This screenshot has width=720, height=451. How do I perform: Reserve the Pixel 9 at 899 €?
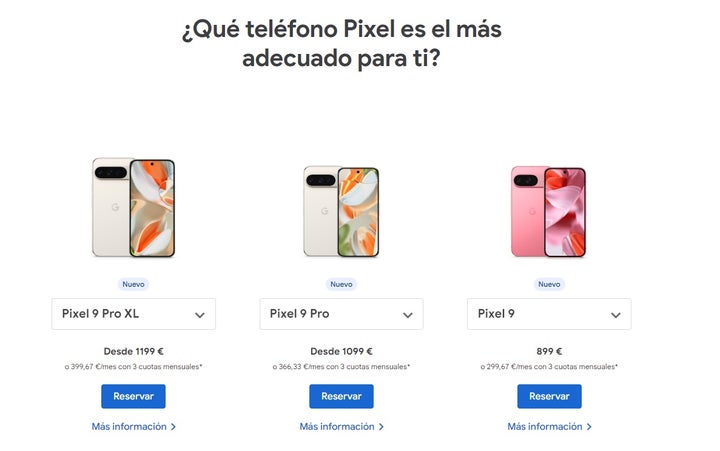[x=549, y=396]
